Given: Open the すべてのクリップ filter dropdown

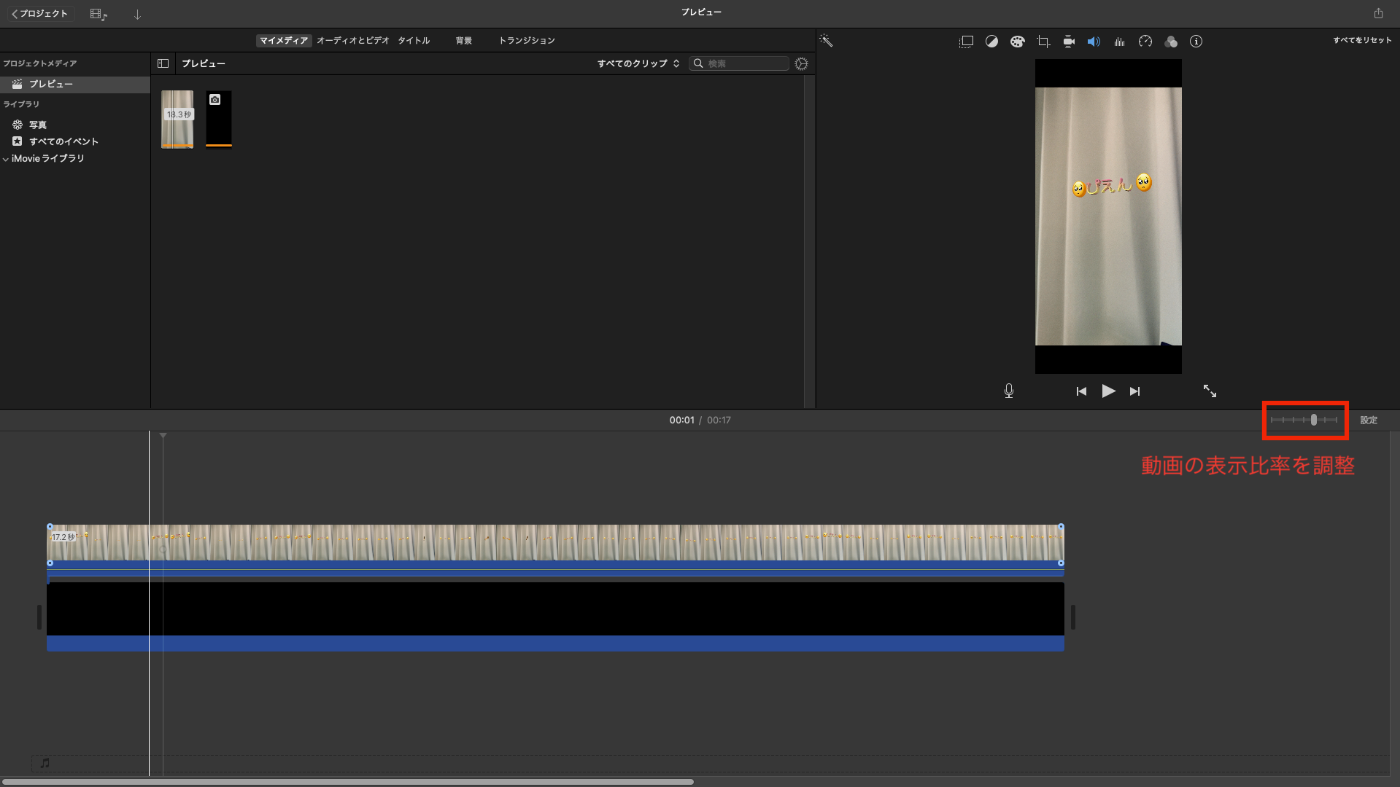Looking at the screenshot, I should 638,63.
